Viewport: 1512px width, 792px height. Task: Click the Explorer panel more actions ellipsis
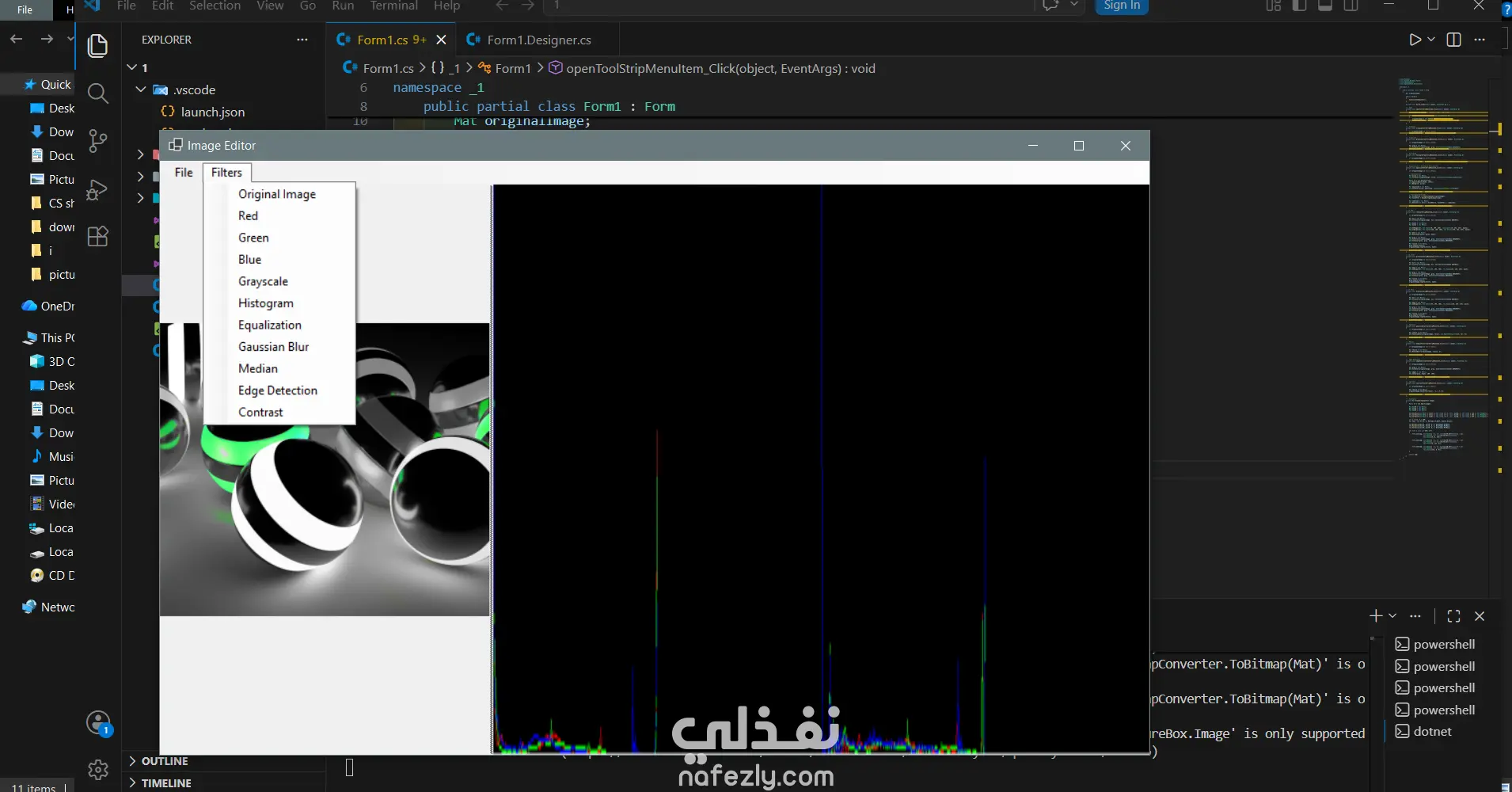(302, 40)
